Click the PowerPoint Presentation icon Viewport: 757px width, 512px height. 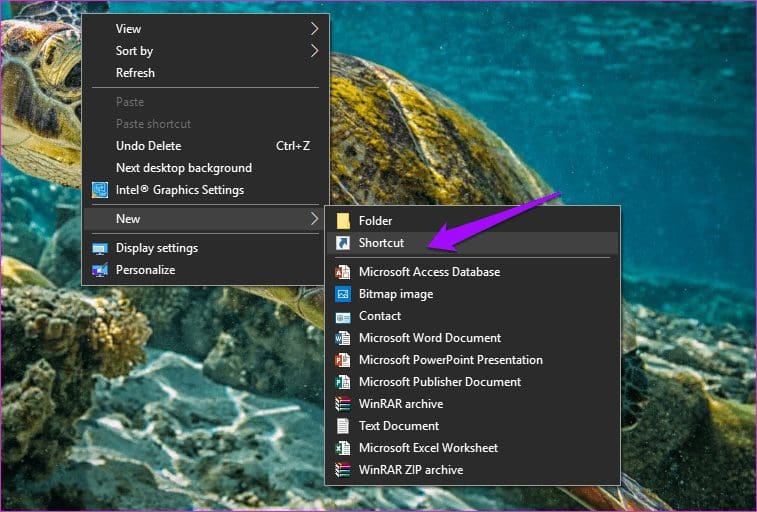tap(343, 360)
